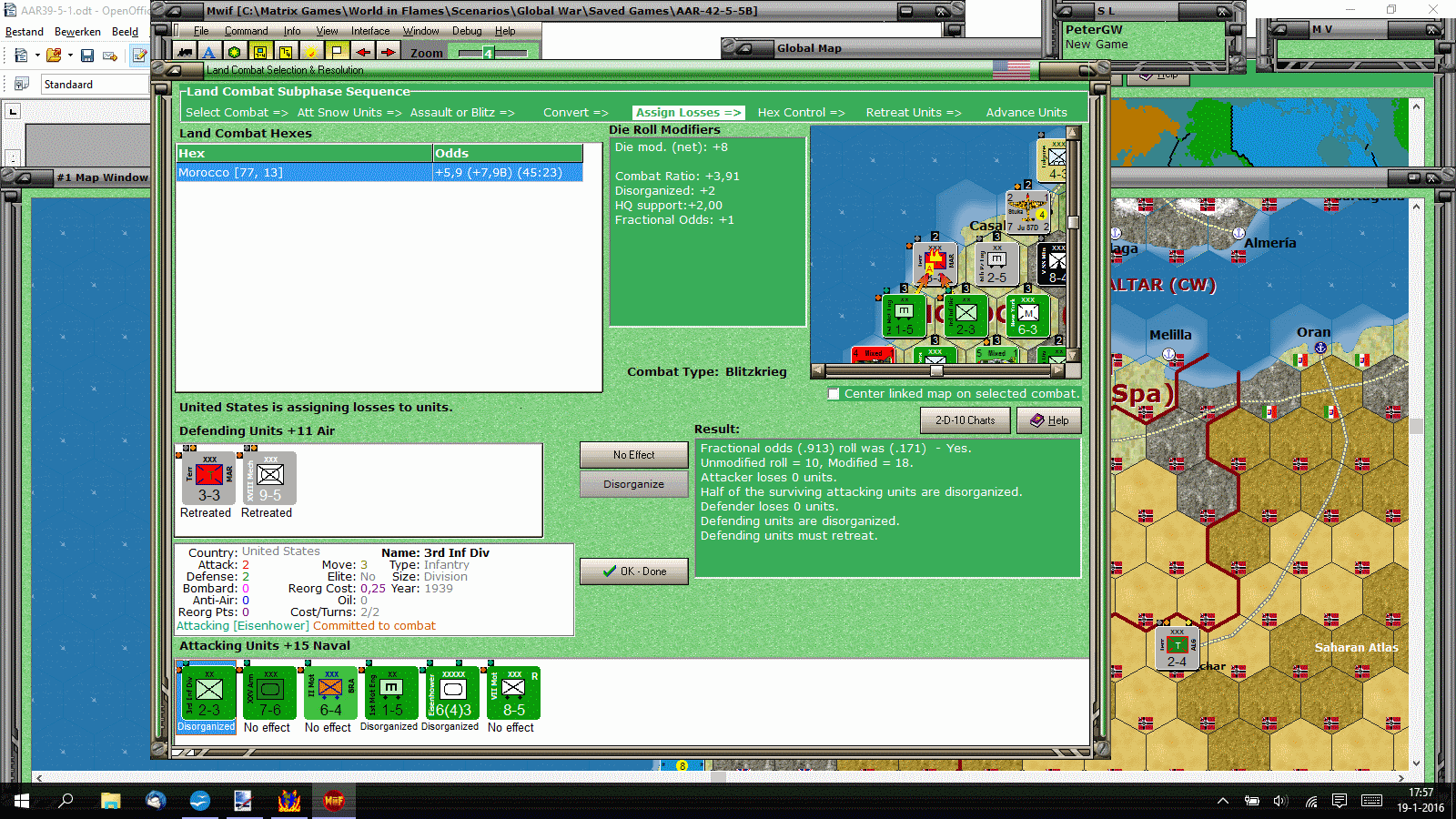Adjust the Zoom slider in the toolbar
Screen dimensions: 1456x819
pyautogui.click(x=489, y=54)
